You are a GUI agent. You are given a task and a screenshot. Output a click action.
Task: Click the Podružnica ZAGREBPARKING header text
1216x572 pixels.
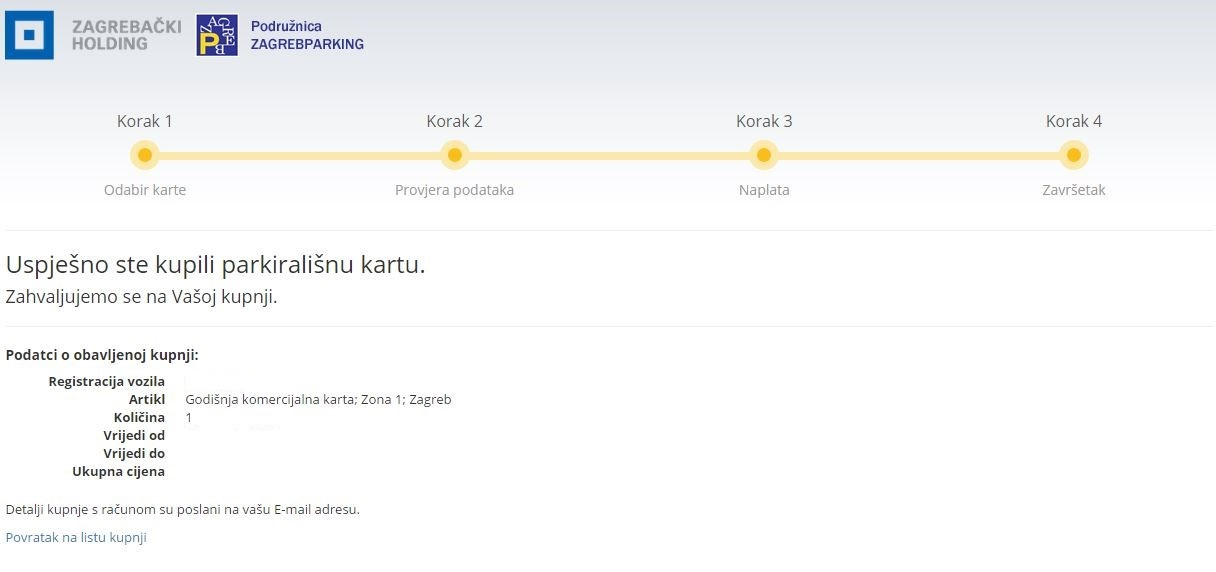pyautogui.click(x=307, y=35)
